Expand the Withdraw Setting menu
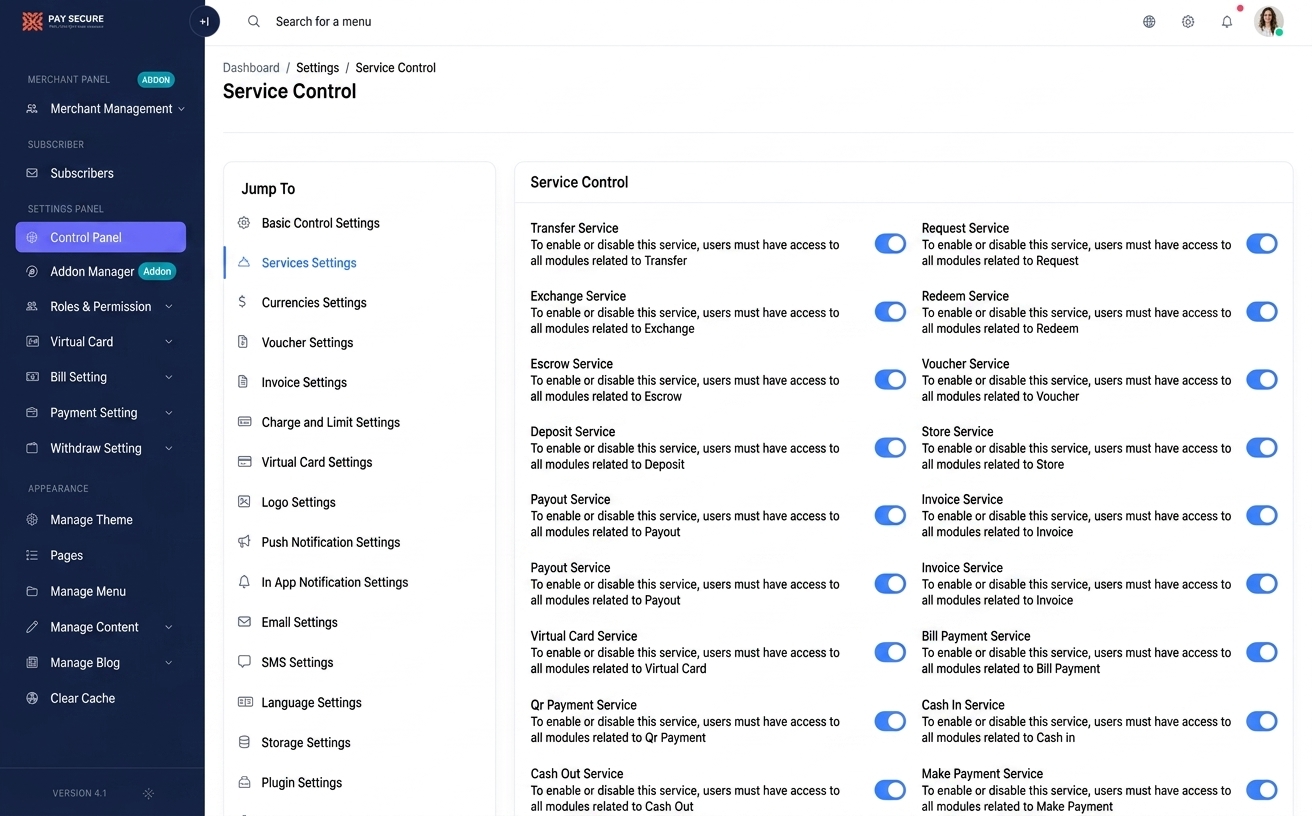The width and height of the screenshot is (1312, 816). pos(100,448)
